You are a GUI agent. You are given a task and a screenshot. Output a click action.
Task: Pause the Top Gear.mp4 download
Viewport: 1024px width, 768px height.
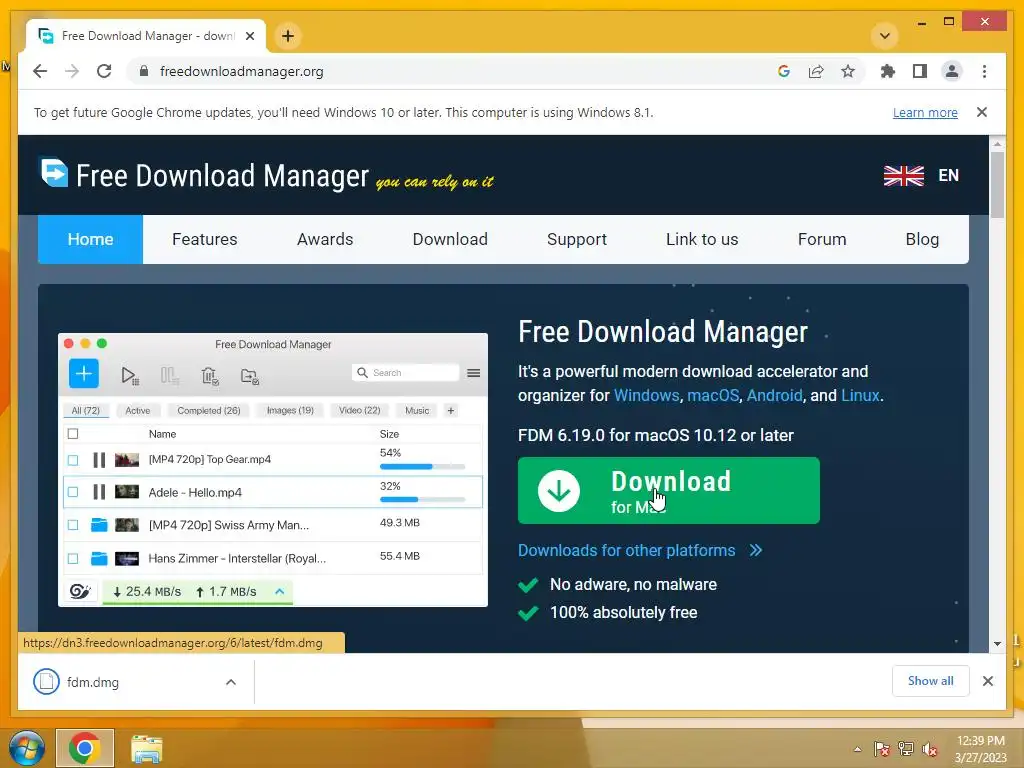pos(99,460)
